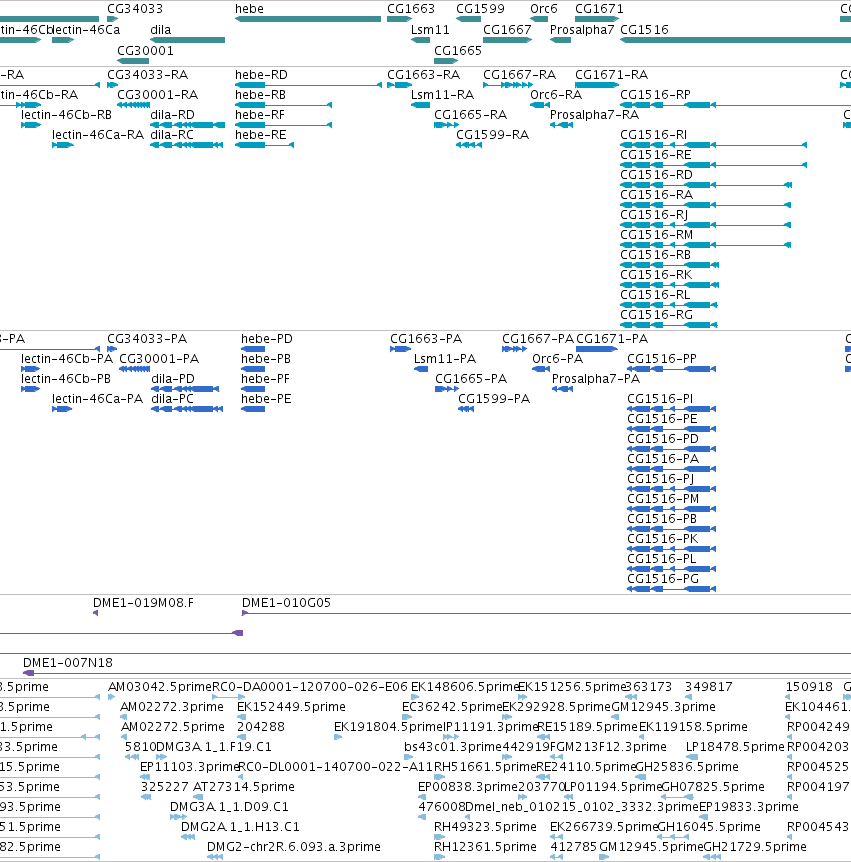Click protein CG1671-PA
851x862 pixels.
pos(597,349)
